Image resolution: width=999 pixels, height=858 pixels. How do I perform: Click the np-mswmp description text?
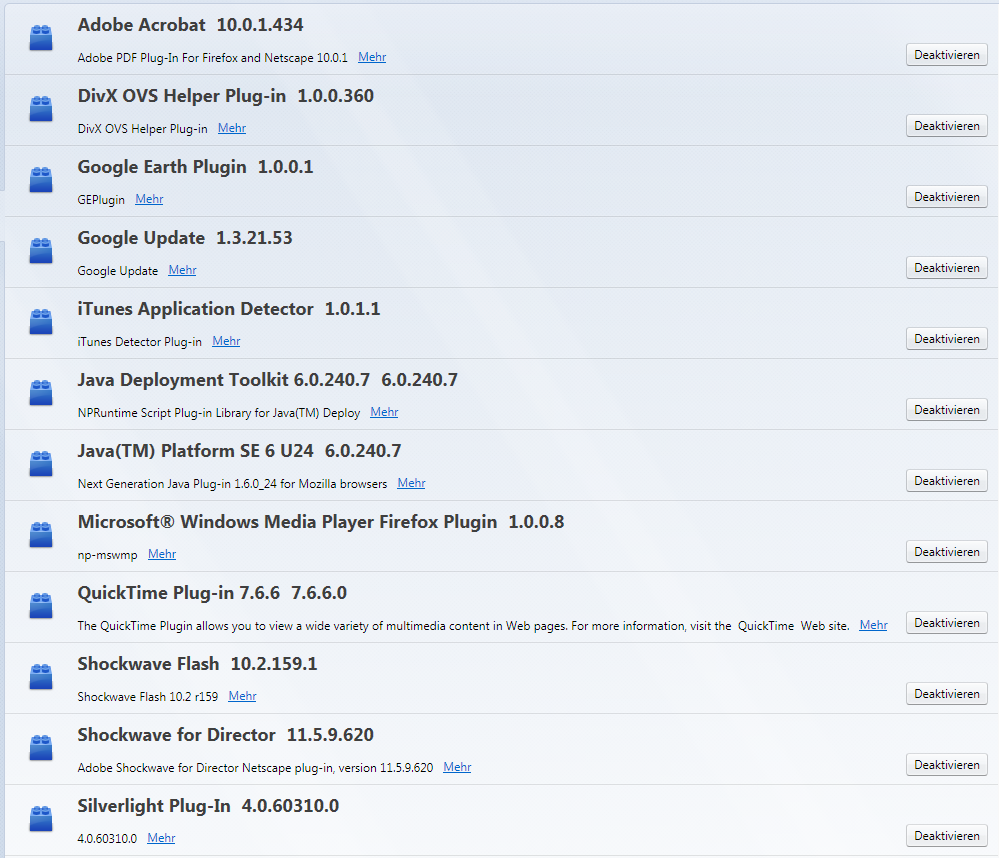click(x=108, y=555)
